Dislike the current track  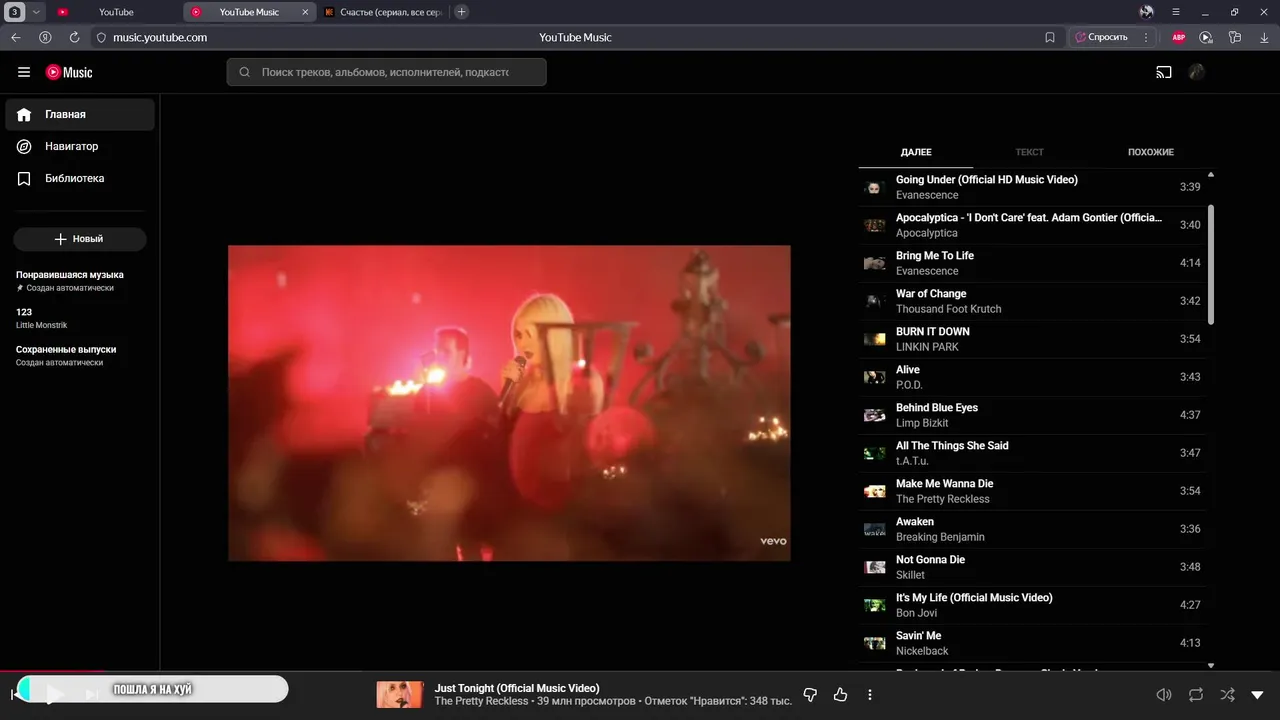coord(811,694)
